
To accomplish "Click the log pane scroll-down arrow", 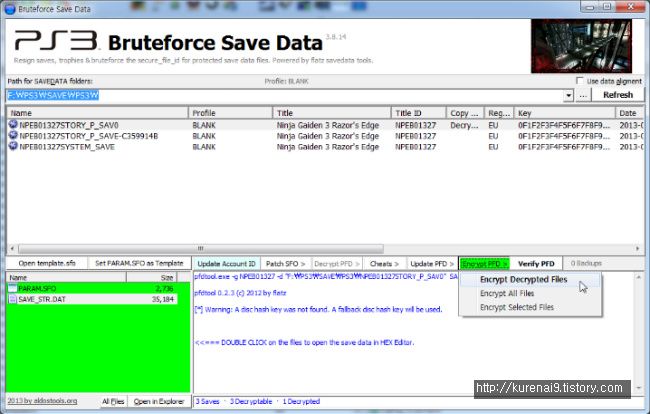I will [x=639, y=388].
